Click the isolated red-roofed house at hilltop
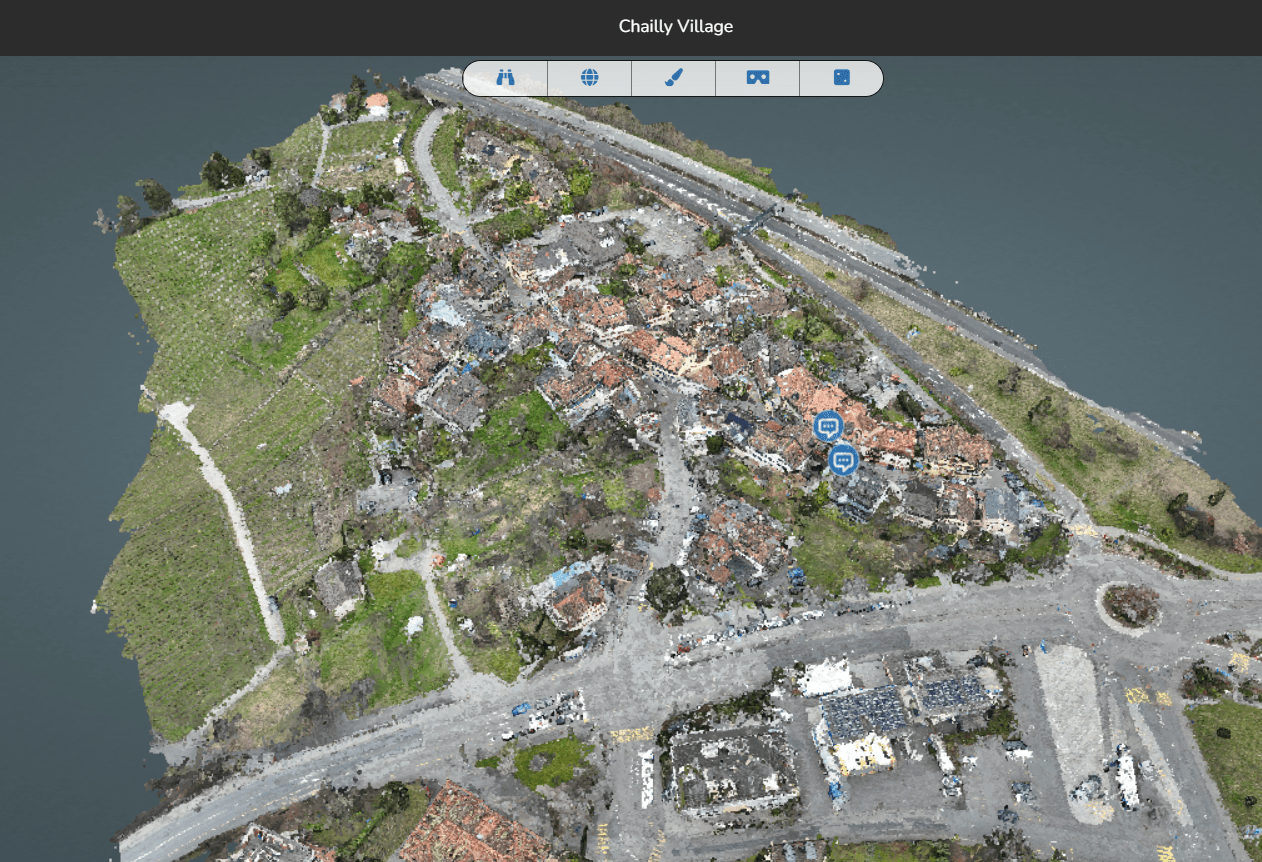The height and width of the screenshot is (862, 1262). tap(377, 102)
